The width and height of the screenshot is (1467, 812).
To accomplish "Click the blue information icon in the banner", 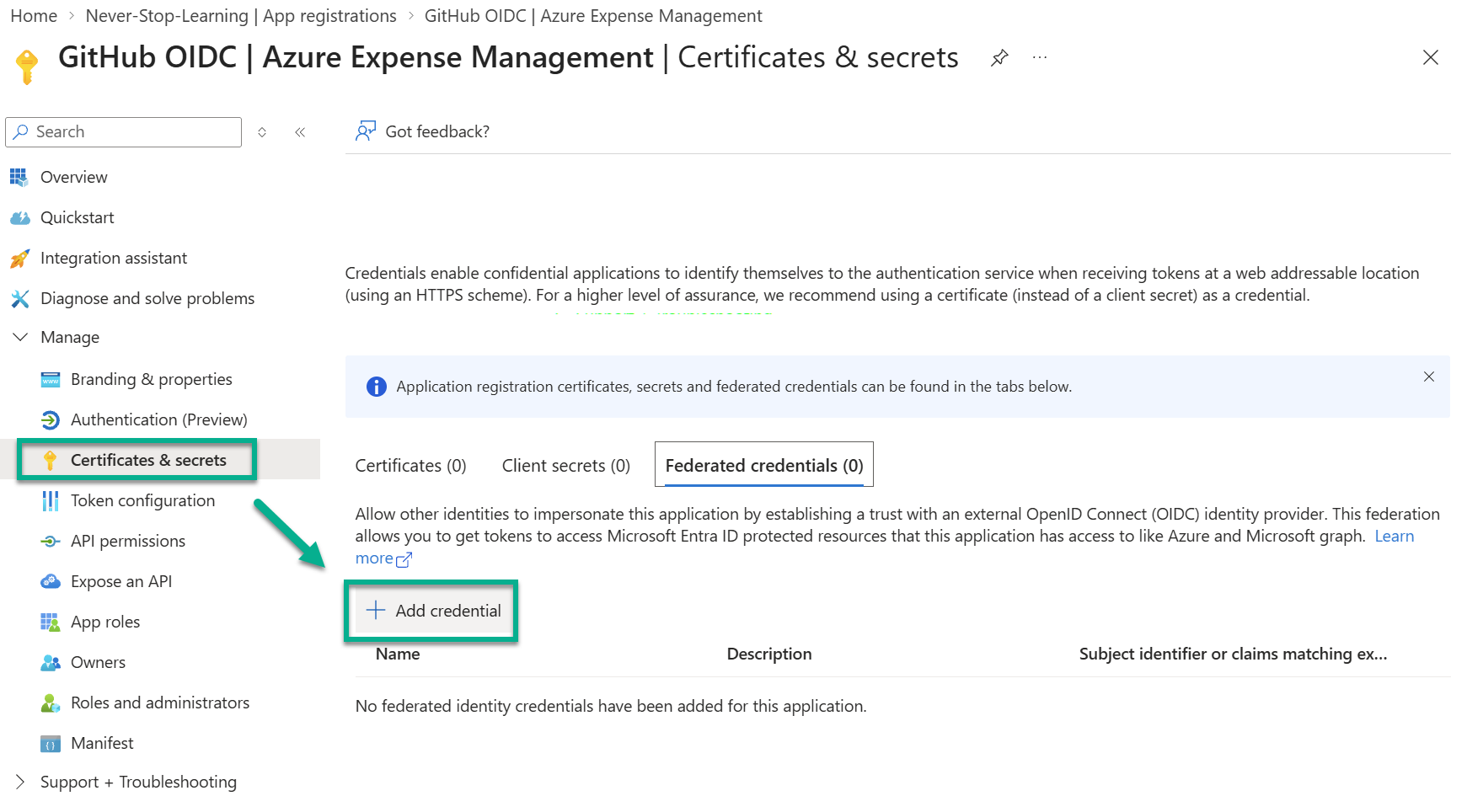I will click(x=376, y=387).
